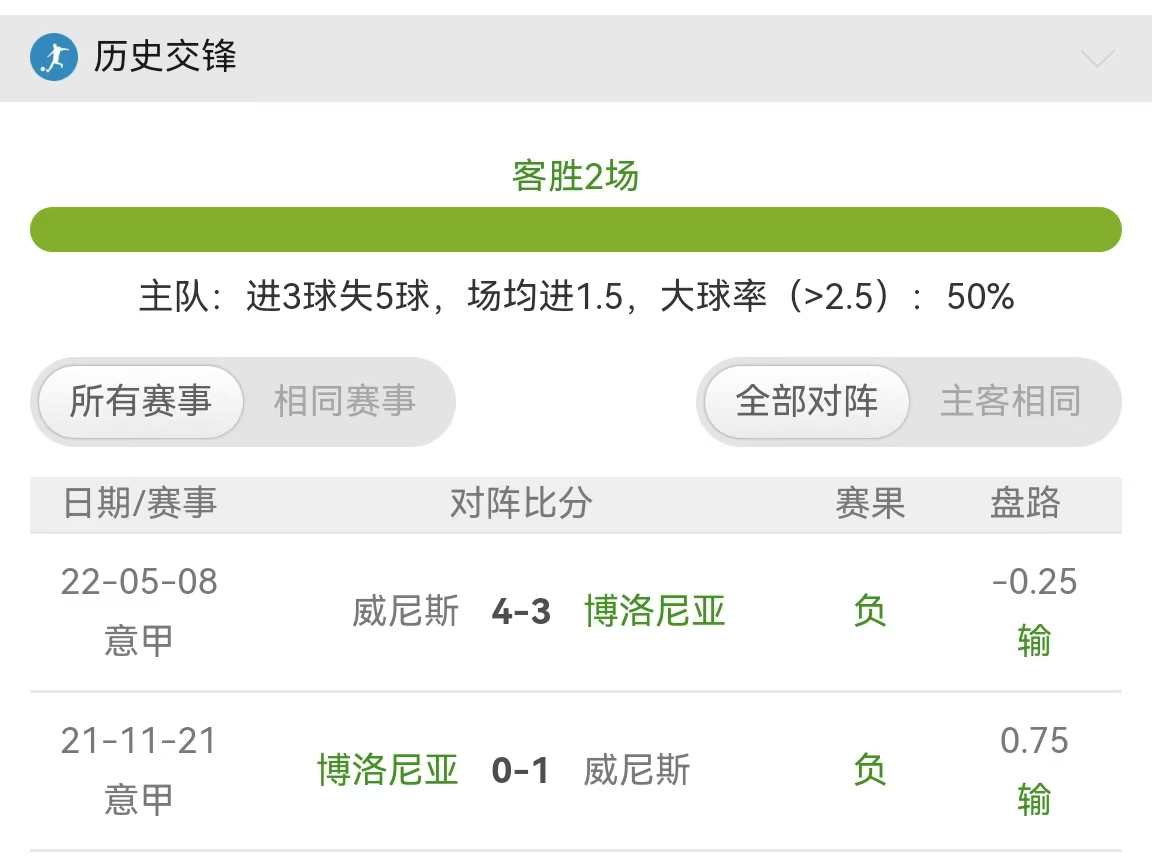Click the 0.75 handicap value

pos(1034,740)
